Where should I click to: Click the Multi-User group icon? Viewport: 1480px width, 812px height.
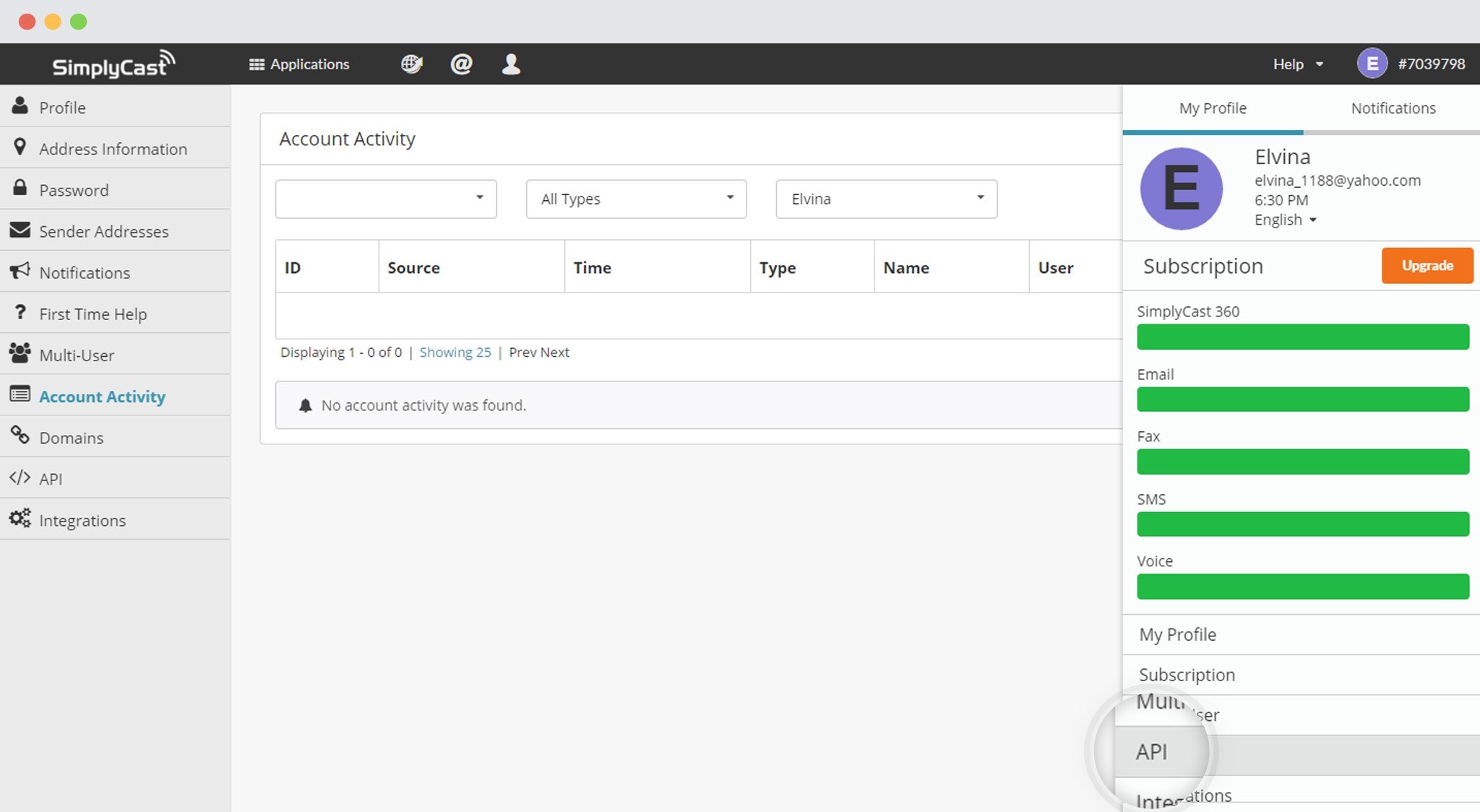click(20, 353)
